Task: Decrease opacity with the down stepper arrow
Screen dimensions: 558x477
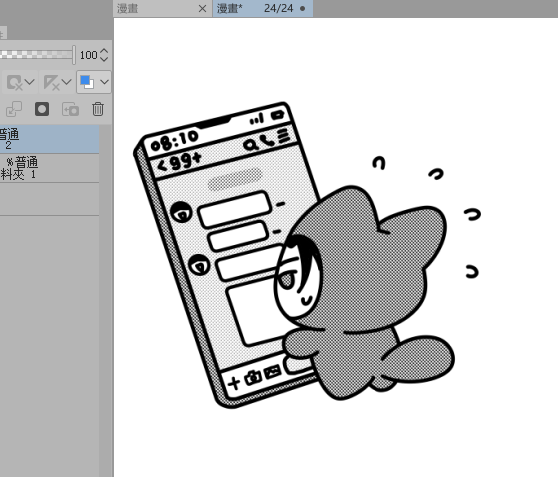Action: click(104, 59)
